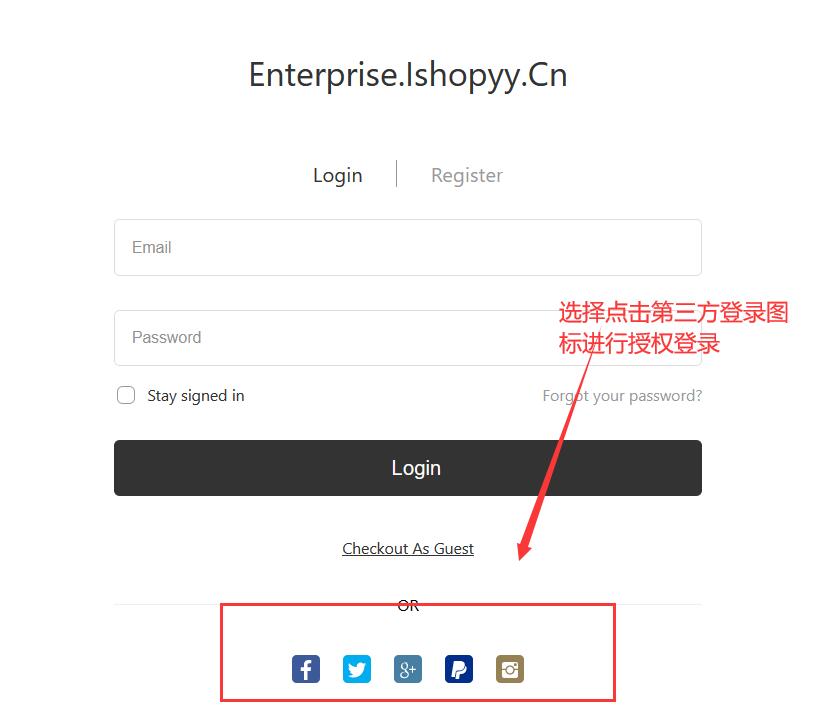Click the OR separator text
This screenshot has height=722, width=816.
[407, 605]
